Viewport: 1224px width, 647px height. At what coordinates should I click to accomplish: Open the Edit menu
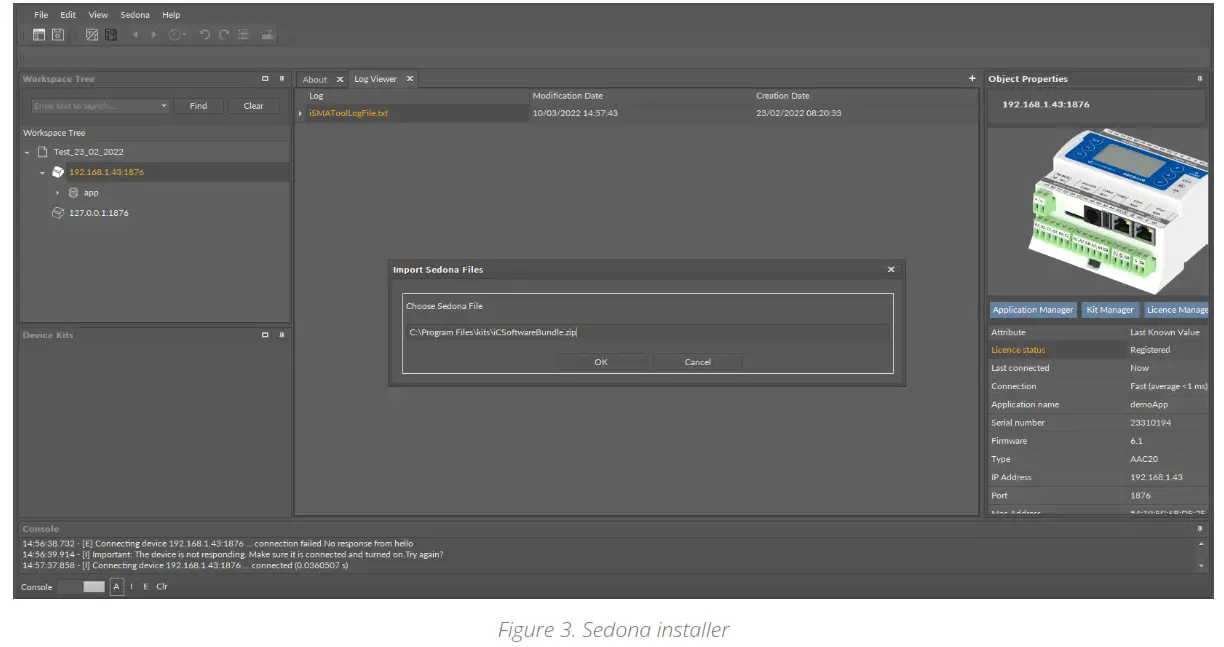pos(68,15)
